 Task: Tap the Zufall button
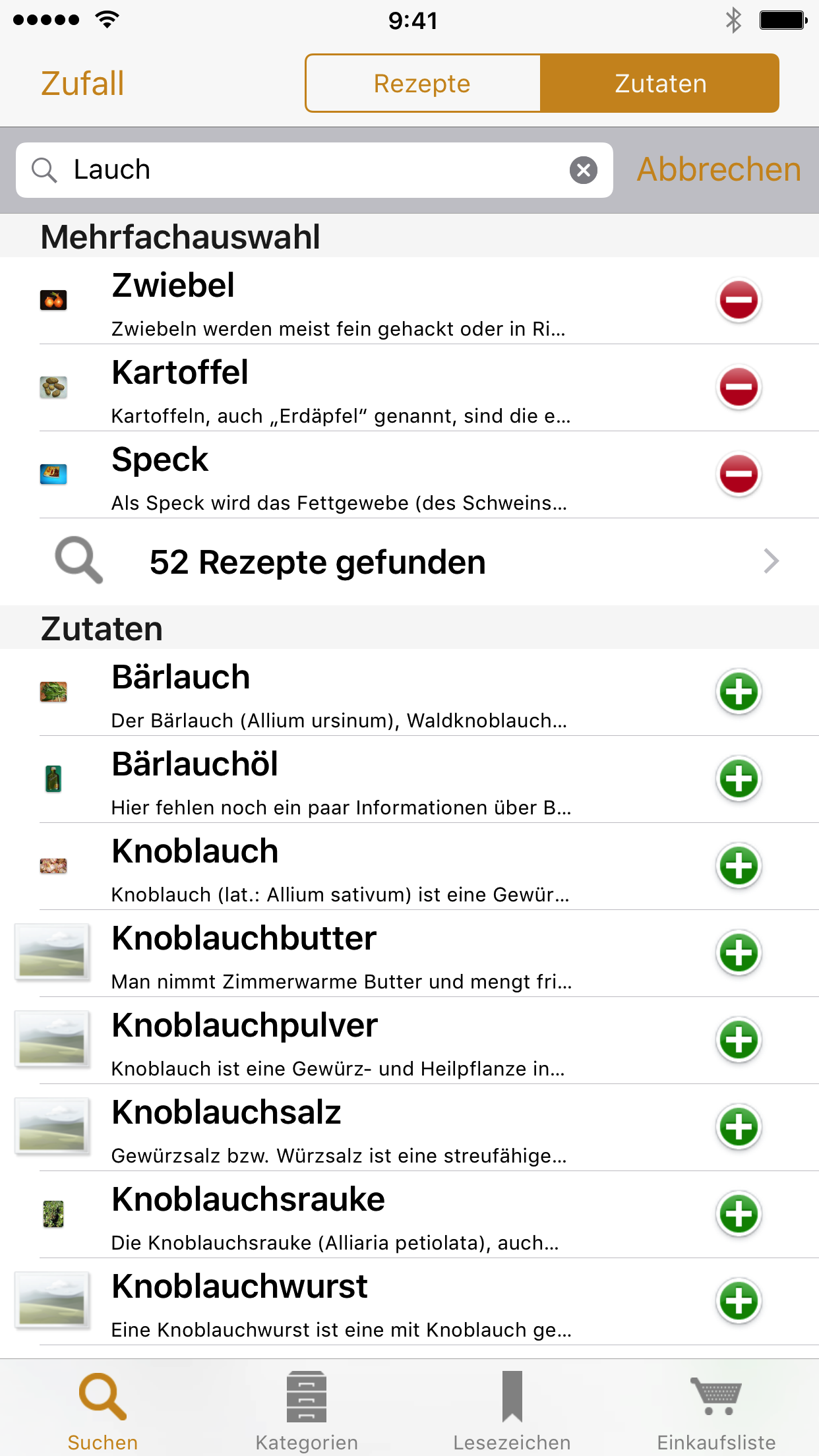pos(82,84)
